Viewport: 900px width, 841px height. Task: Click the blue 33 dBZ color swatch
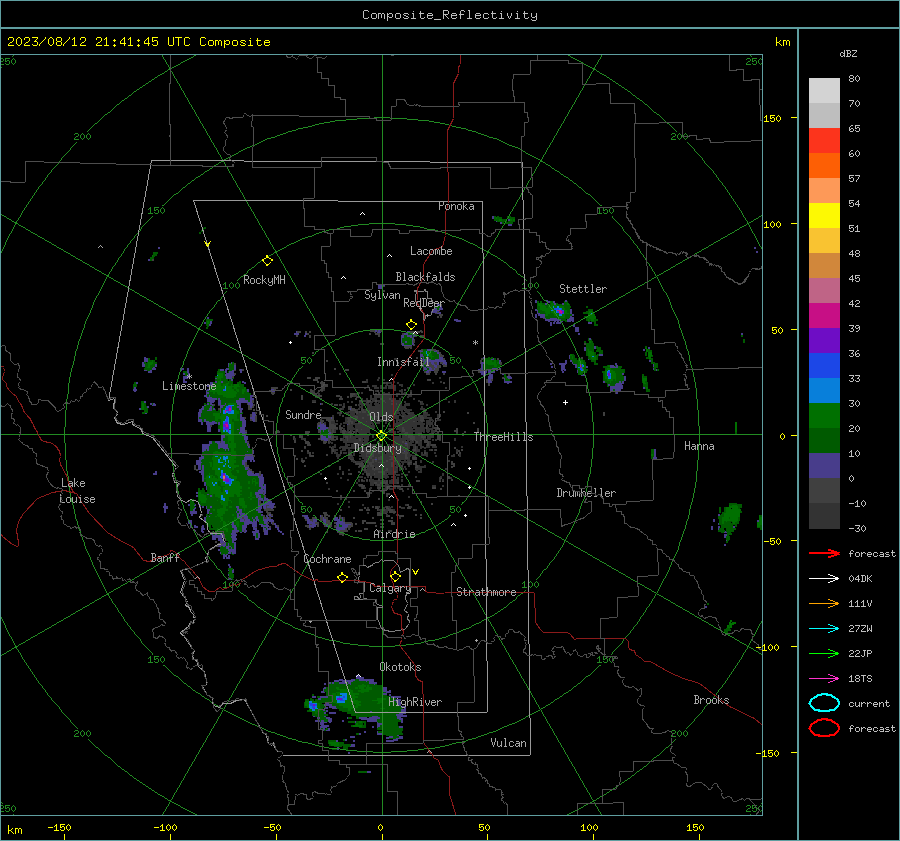[824, 366]
